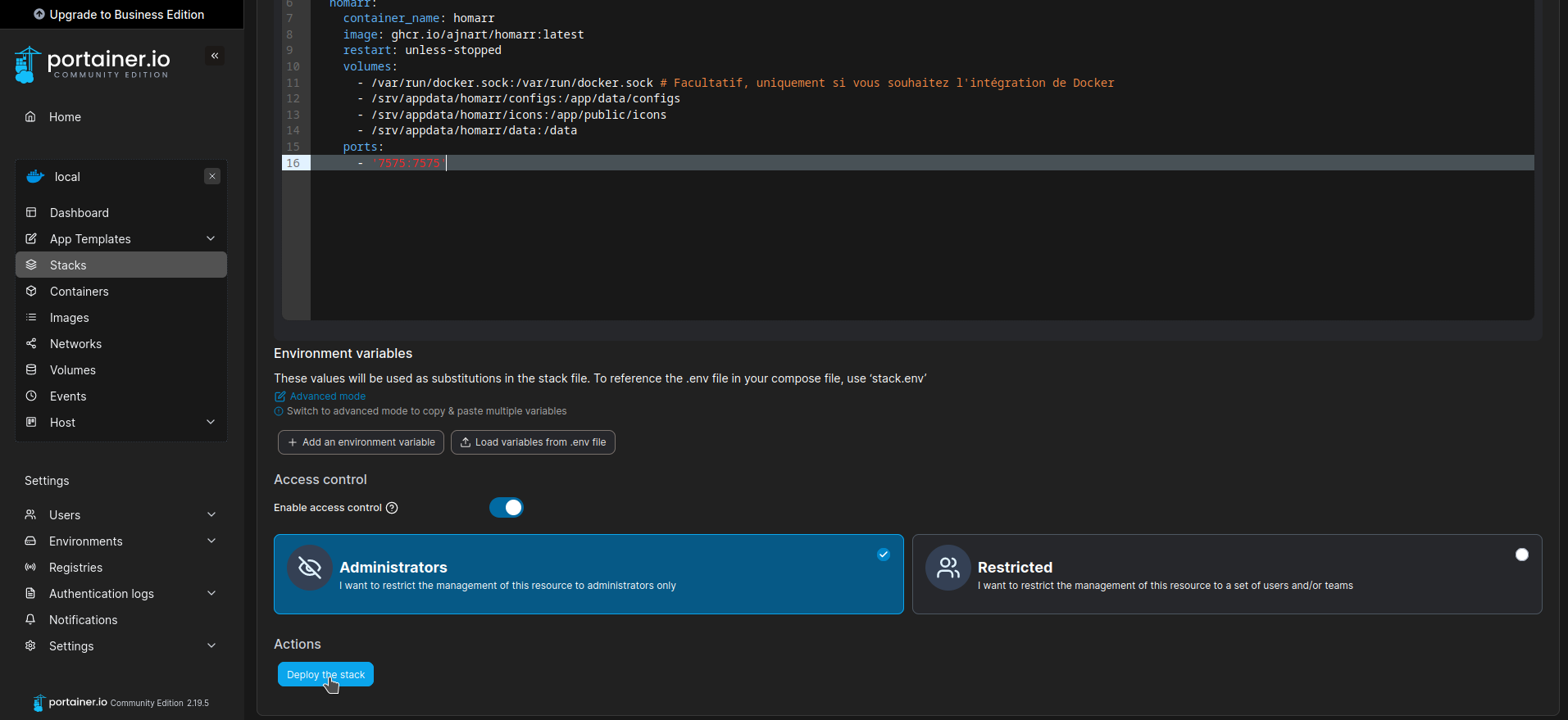Click Upgrade to Business Edition banner
Screen dimensions: 1568x720
click(x=121, y=14)
